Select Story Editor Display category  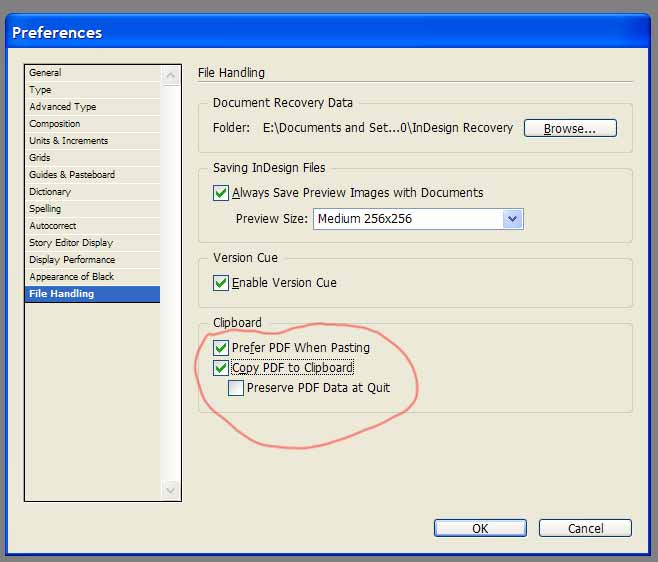coord(92,243)
